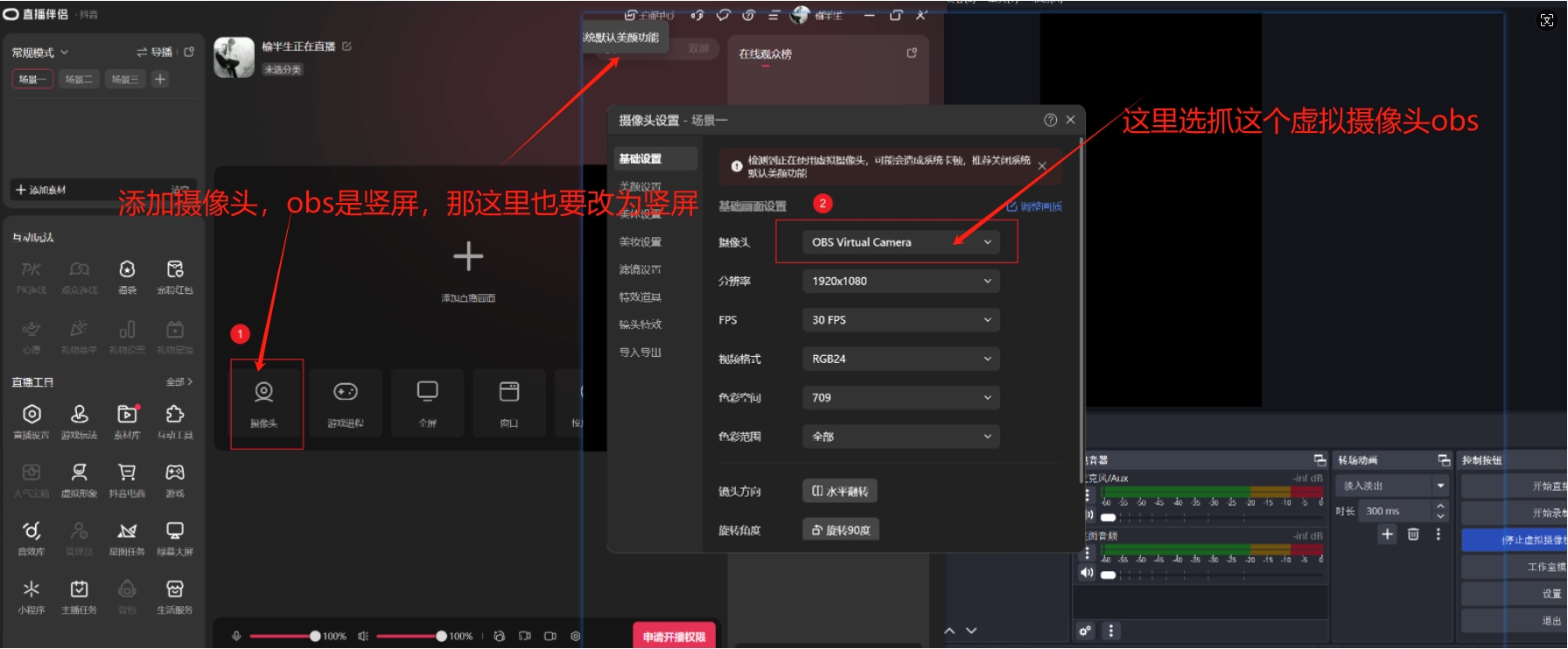
Task: Open OBS 淡入淡出 transition dropdown
Action: tap(1392, 485)
